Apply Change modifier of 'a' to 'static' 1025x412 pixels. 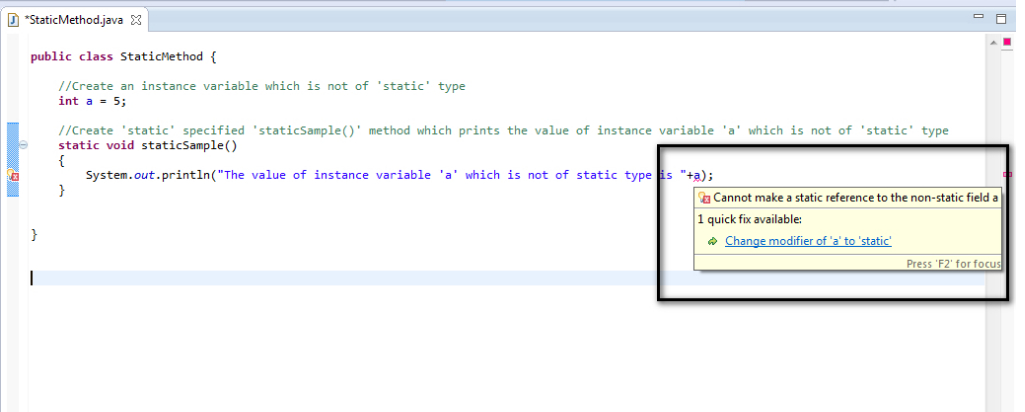tap(808, 241)
